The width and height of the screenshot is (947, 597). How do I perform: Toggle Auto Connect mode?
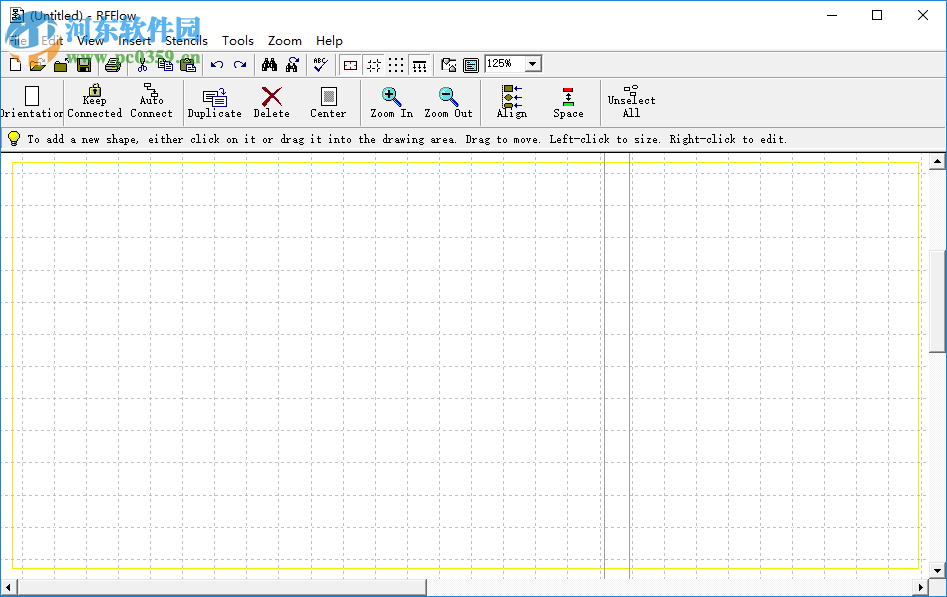coord(151,100)
